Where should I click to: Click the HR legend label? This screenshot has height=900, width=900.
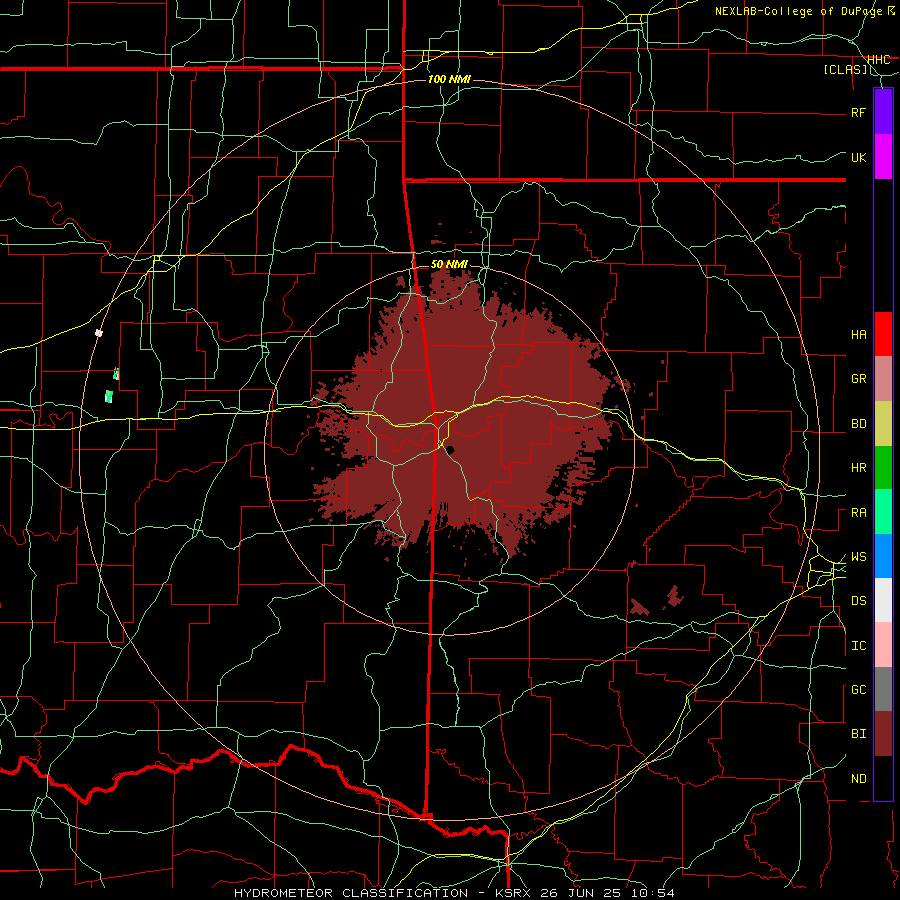pyautogui.click(x=858, y=468)
